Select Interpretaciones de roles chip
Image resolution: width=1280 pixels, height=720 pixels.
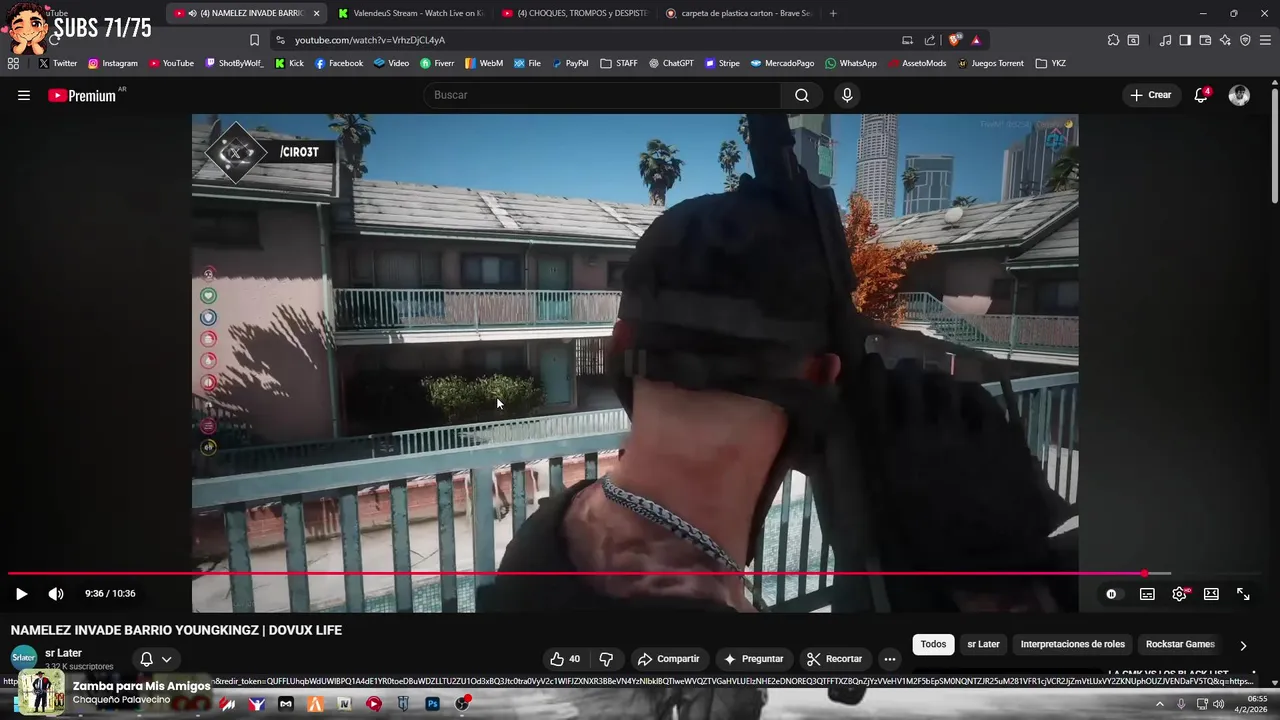pos(1072,644)
